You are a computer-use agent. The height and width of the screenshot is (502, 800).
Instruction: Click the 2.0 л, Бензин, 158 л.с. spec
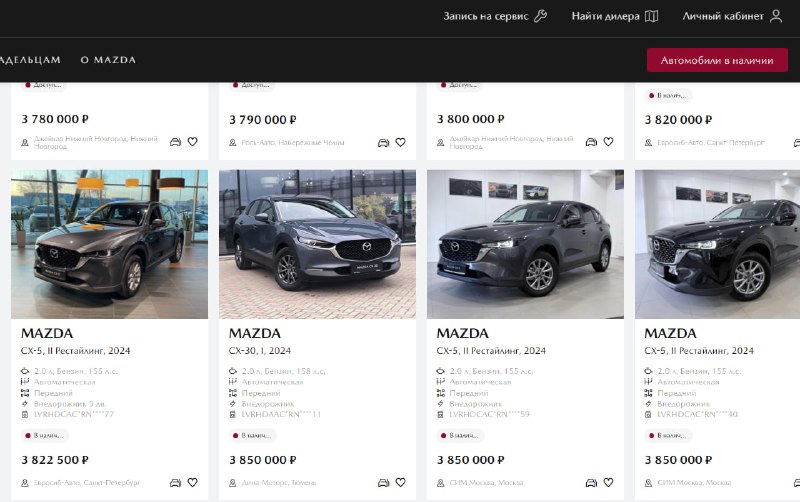pos(283,371)
